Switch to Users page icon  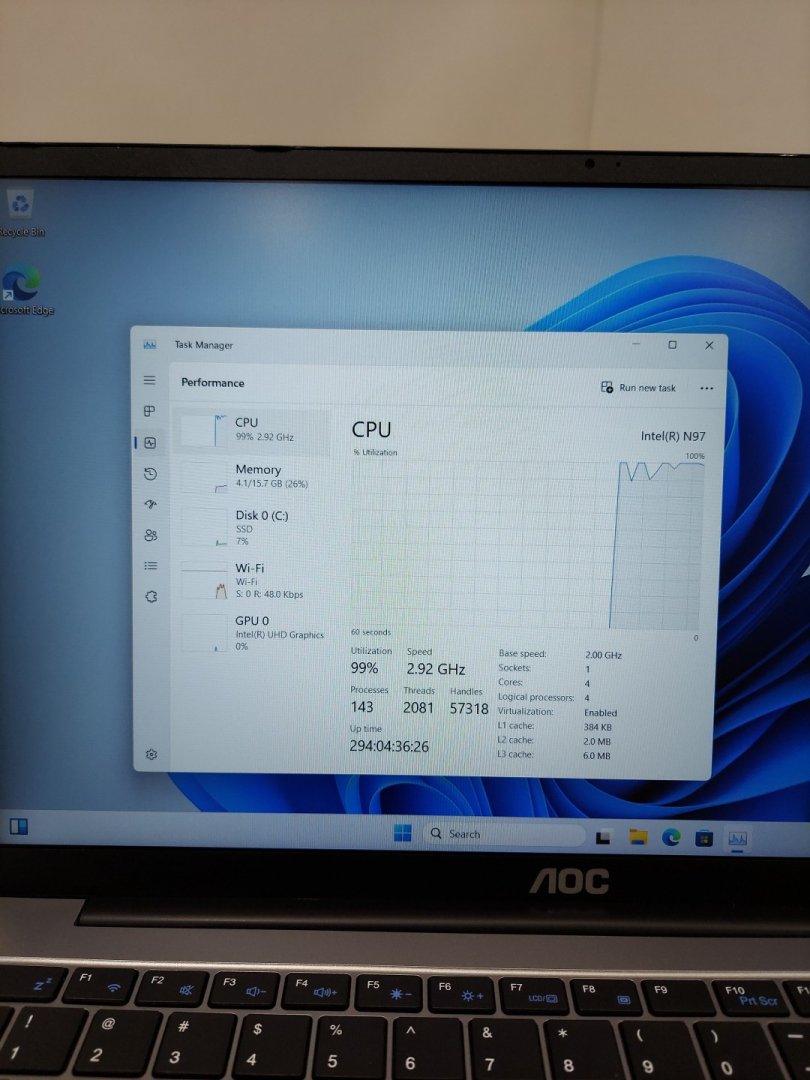click(150, 535)
